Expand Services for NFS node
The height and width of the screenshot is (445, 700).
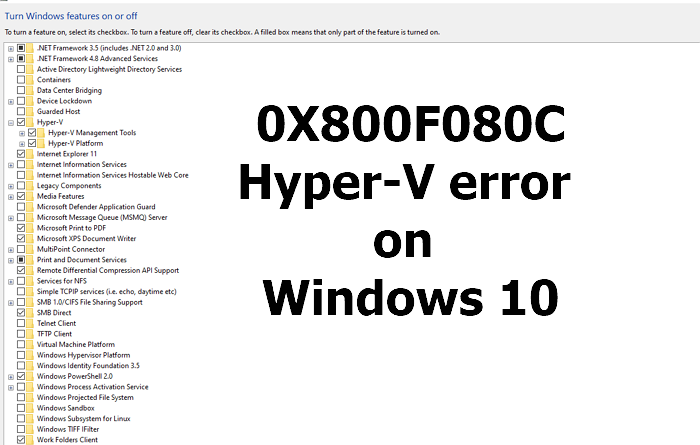(x=11, y=281)
